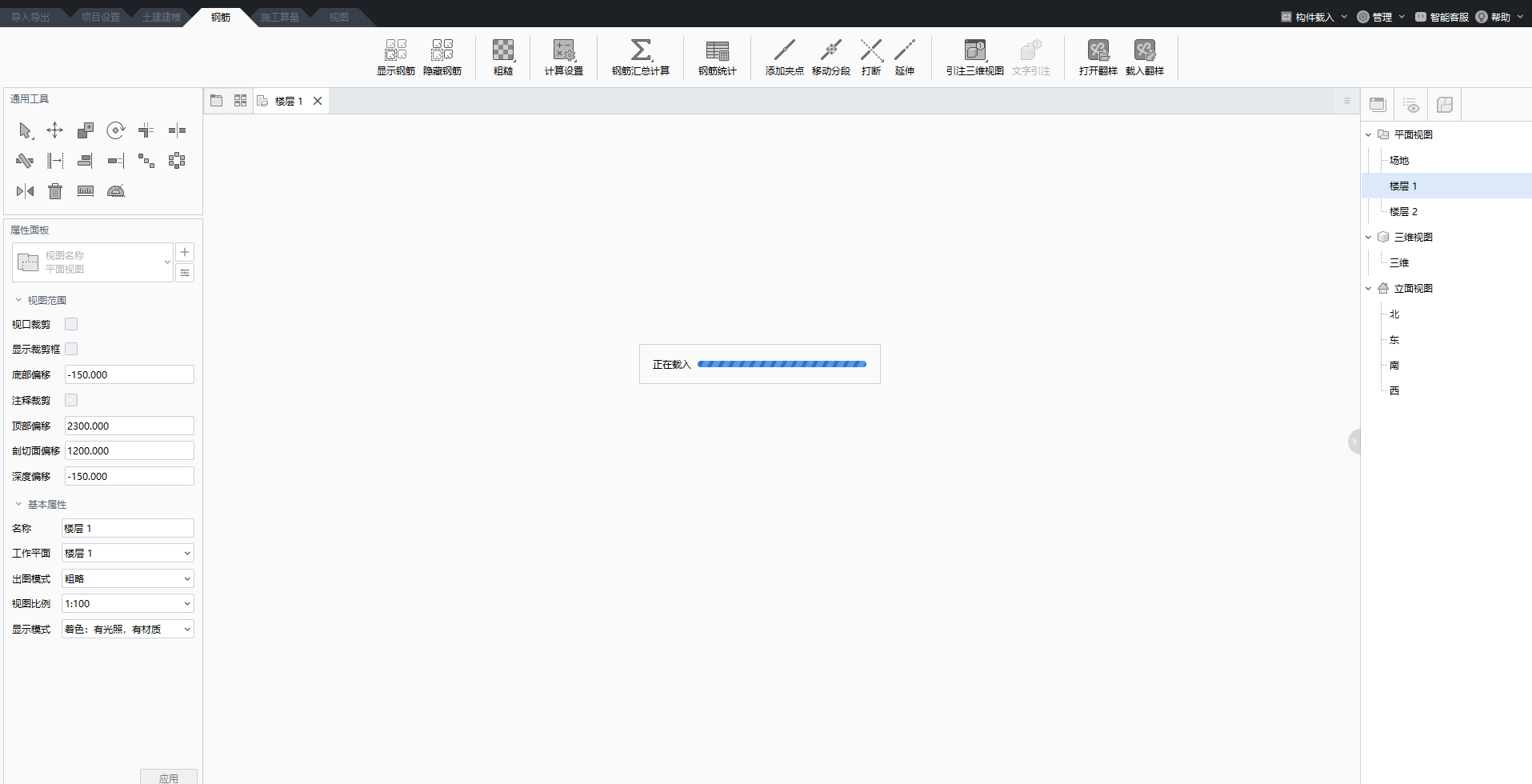The image size is (1532, 784).
Task: Use the Trim corner tool
Action: [146, 130]
